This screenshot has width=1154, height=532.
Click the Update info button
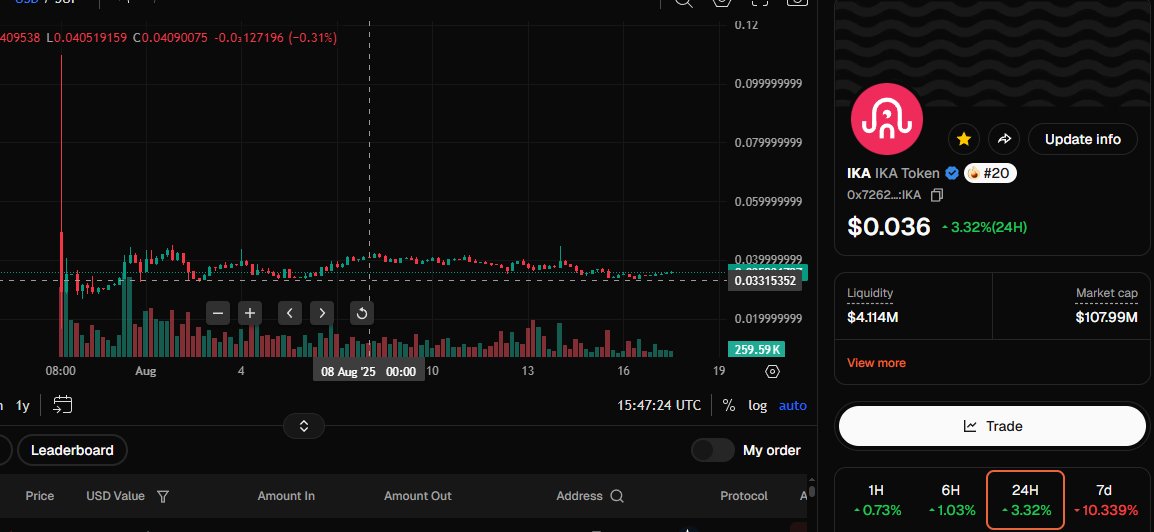(1083, 139)
